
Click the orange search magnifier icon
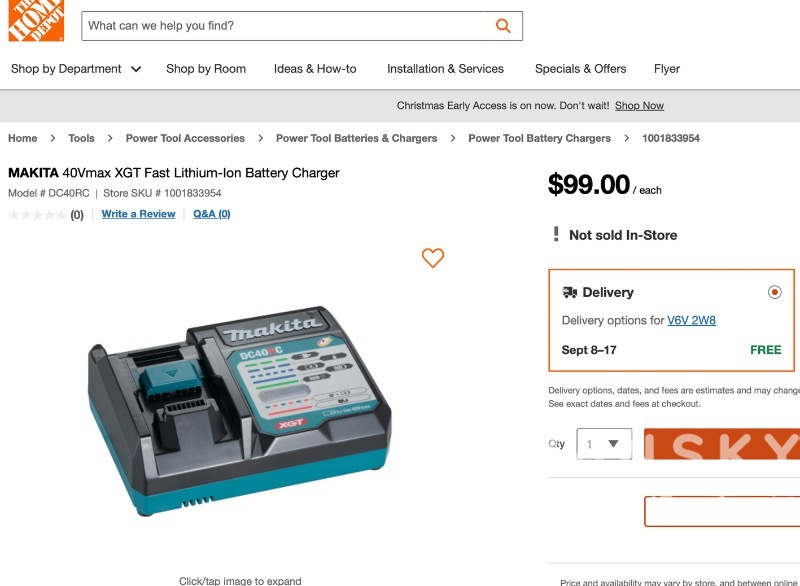tap(503, 26)
